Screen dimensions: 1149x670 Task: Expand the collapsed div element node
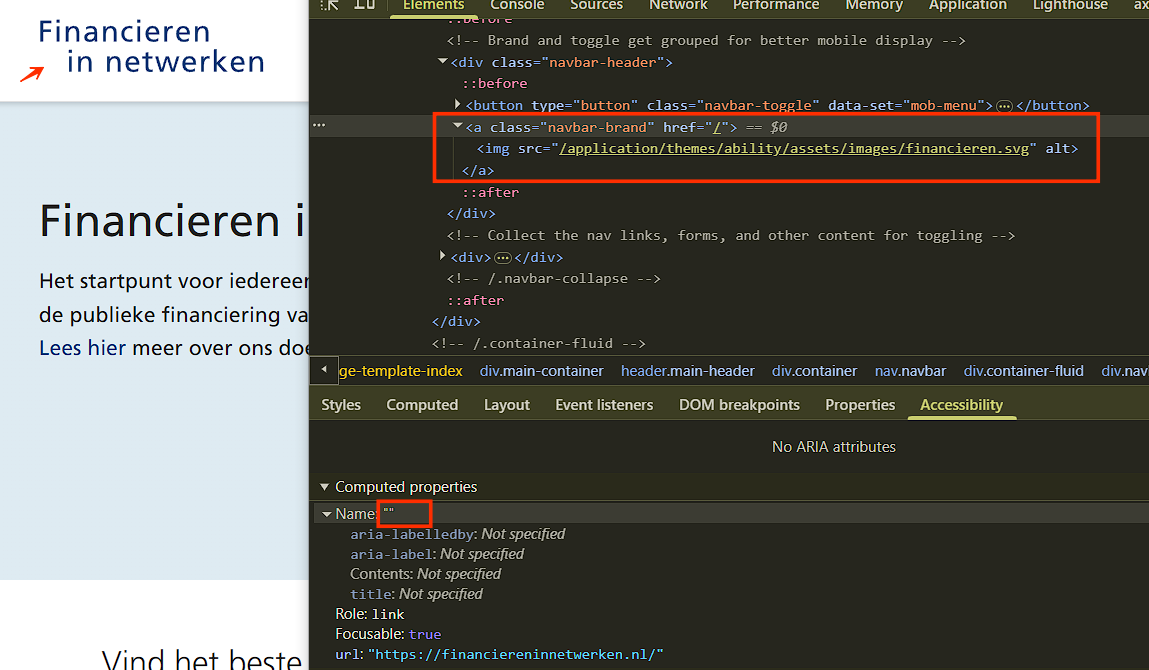pyautogui.click(x=443, y=257)
